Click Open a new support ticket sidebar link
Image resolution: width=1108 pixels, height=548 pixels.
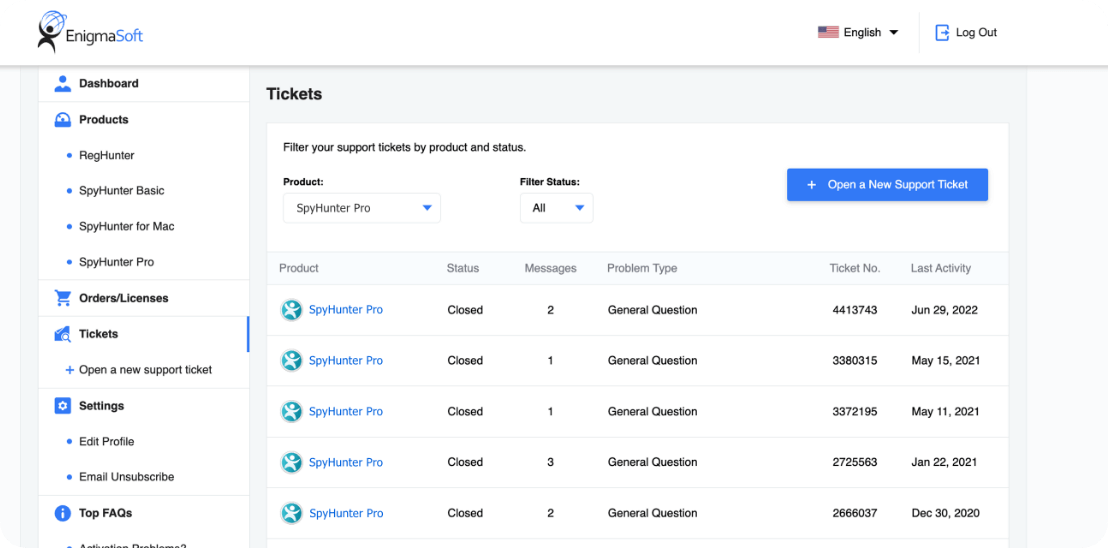145,370
